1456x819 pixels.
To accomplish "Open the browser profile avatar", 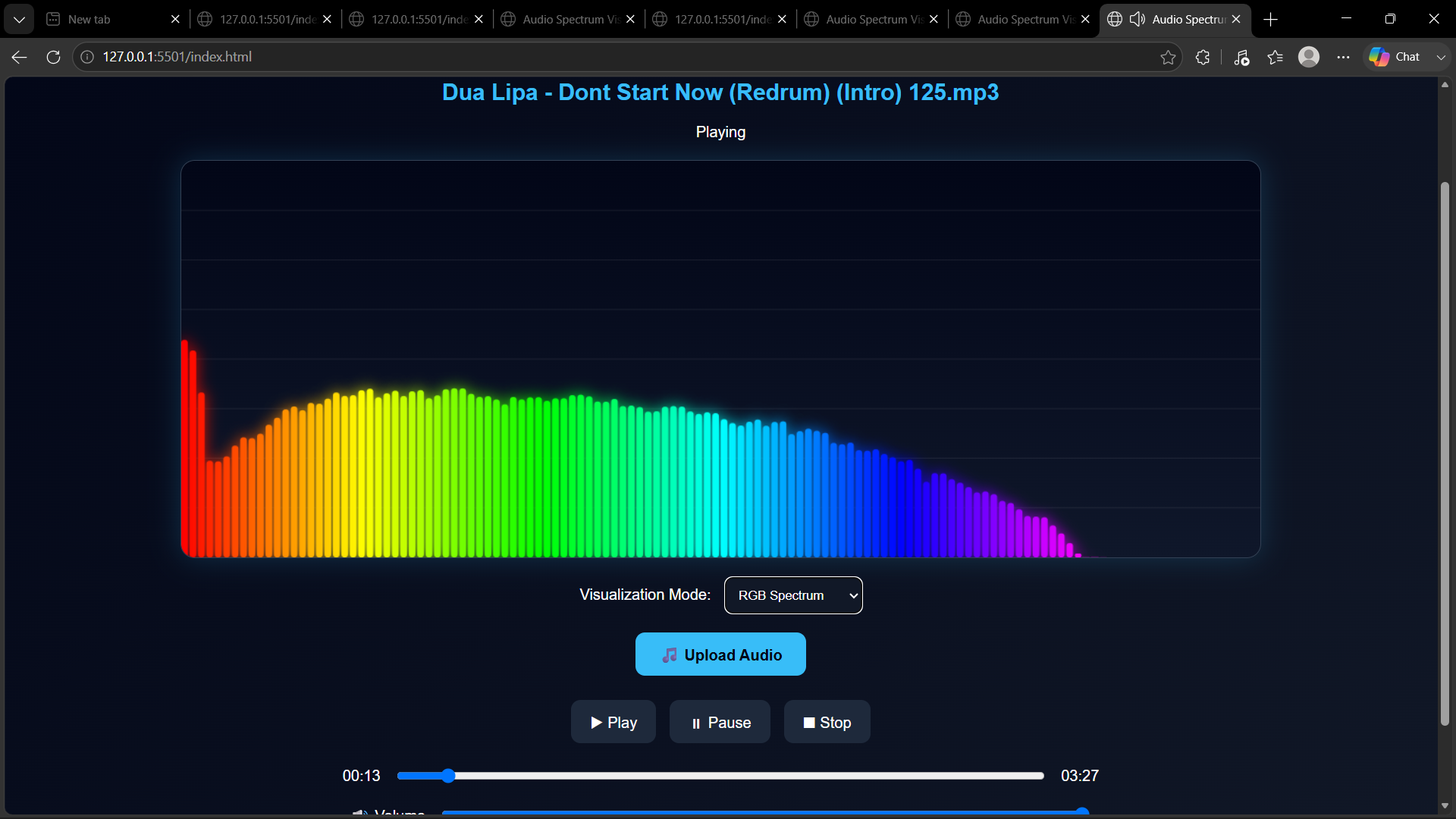I will click(x=1309, y=57).
